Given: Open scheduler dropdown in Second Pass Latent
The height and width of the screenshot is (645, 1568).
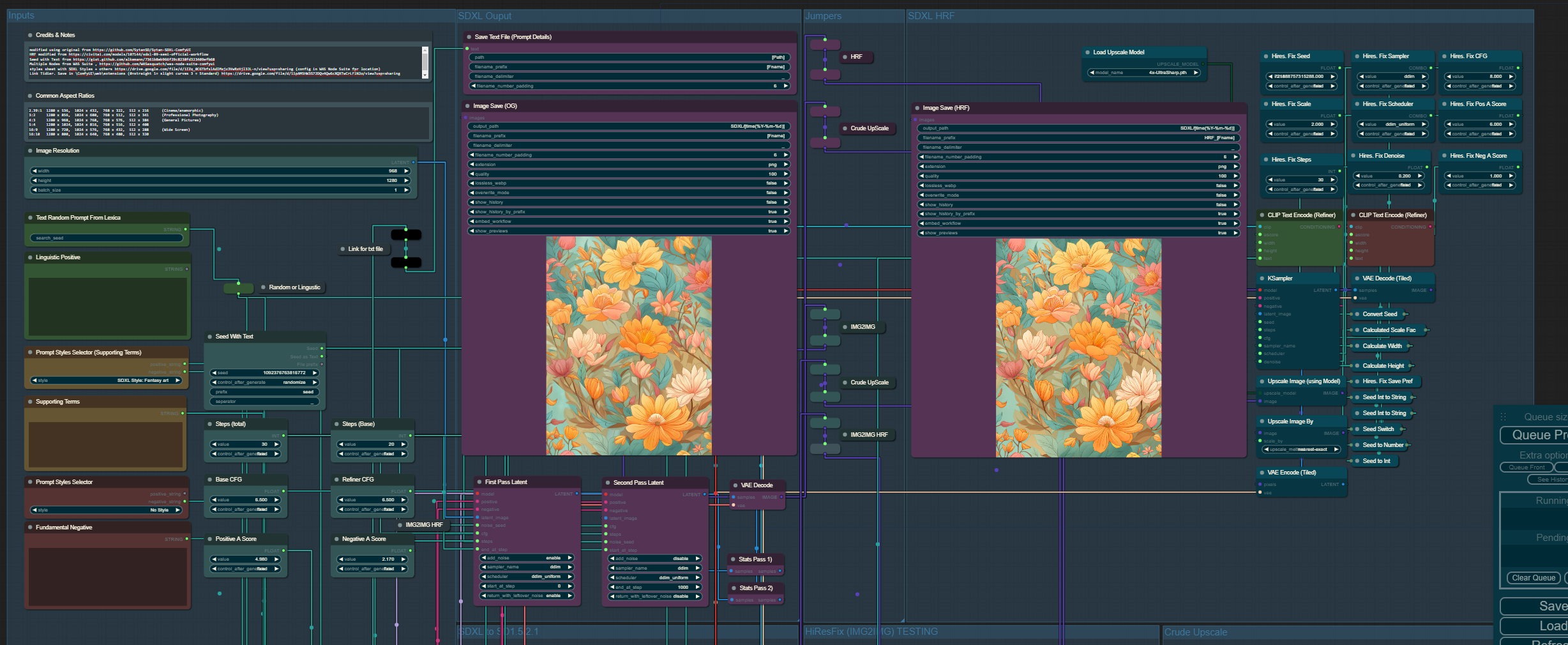Looking at the screenshot, I should coord(655,578).
